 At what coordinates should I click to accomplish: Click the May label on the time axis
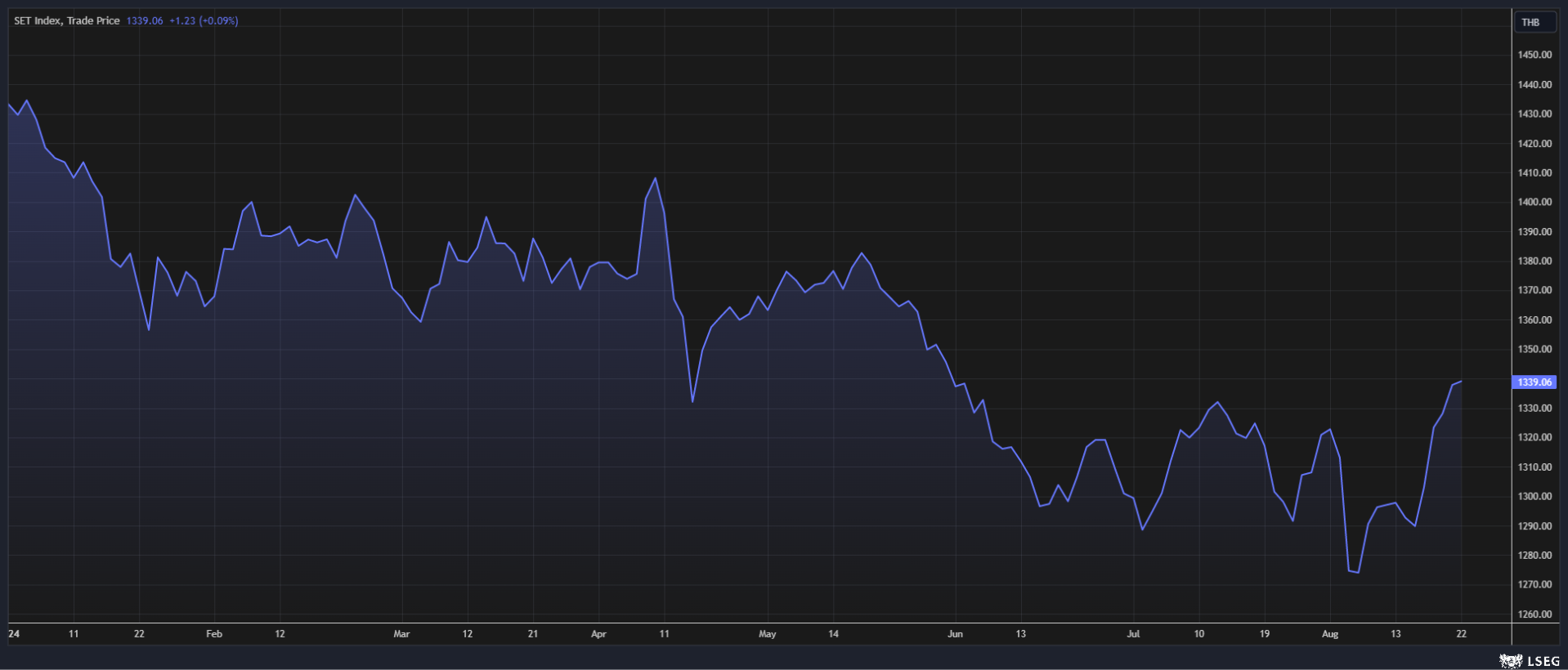[768, 634]
